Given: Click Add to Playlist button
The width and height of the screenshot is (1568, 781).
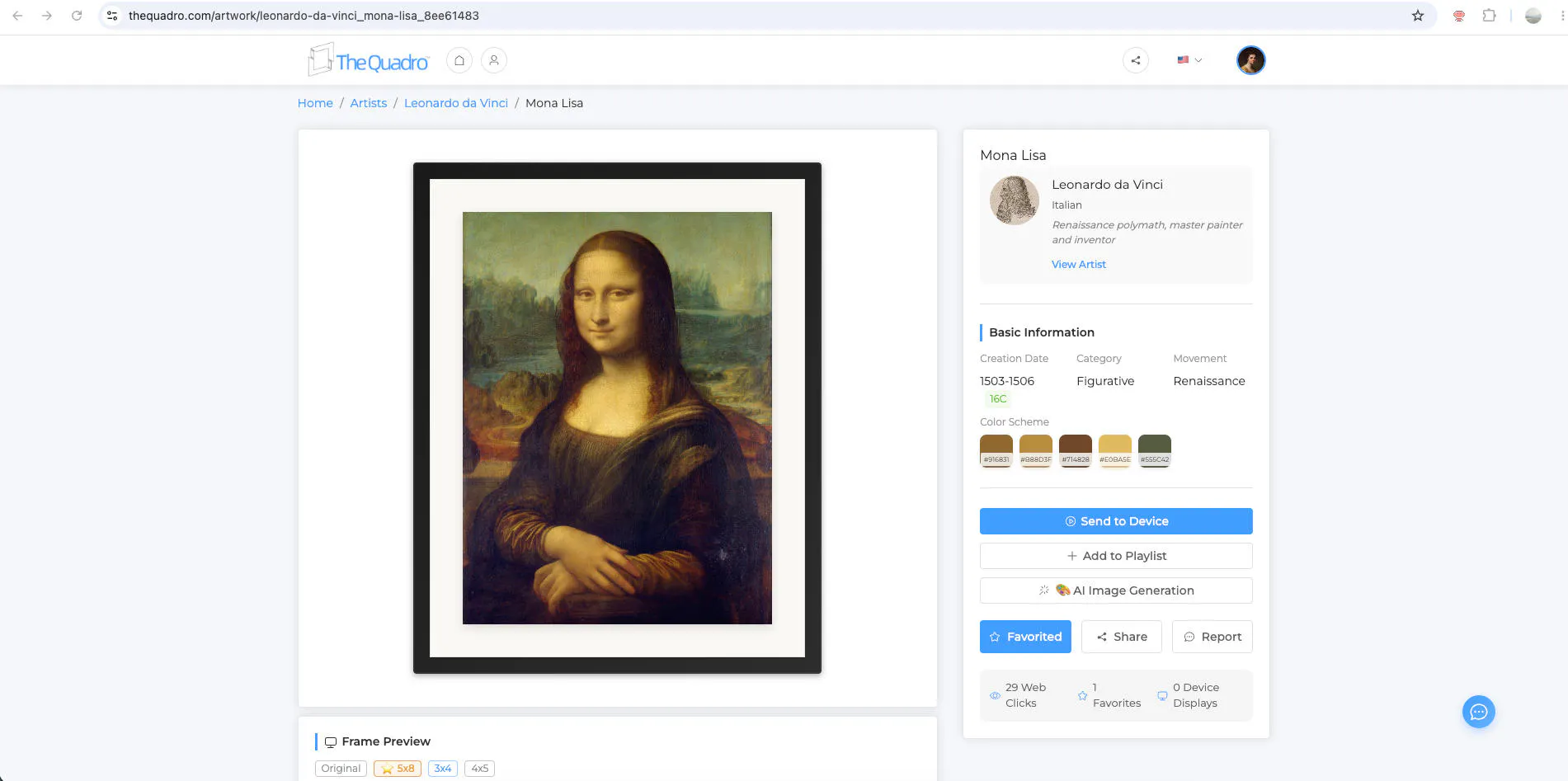Looking at the screenshot, I should pyautogui.click(x=1116, y=556).
